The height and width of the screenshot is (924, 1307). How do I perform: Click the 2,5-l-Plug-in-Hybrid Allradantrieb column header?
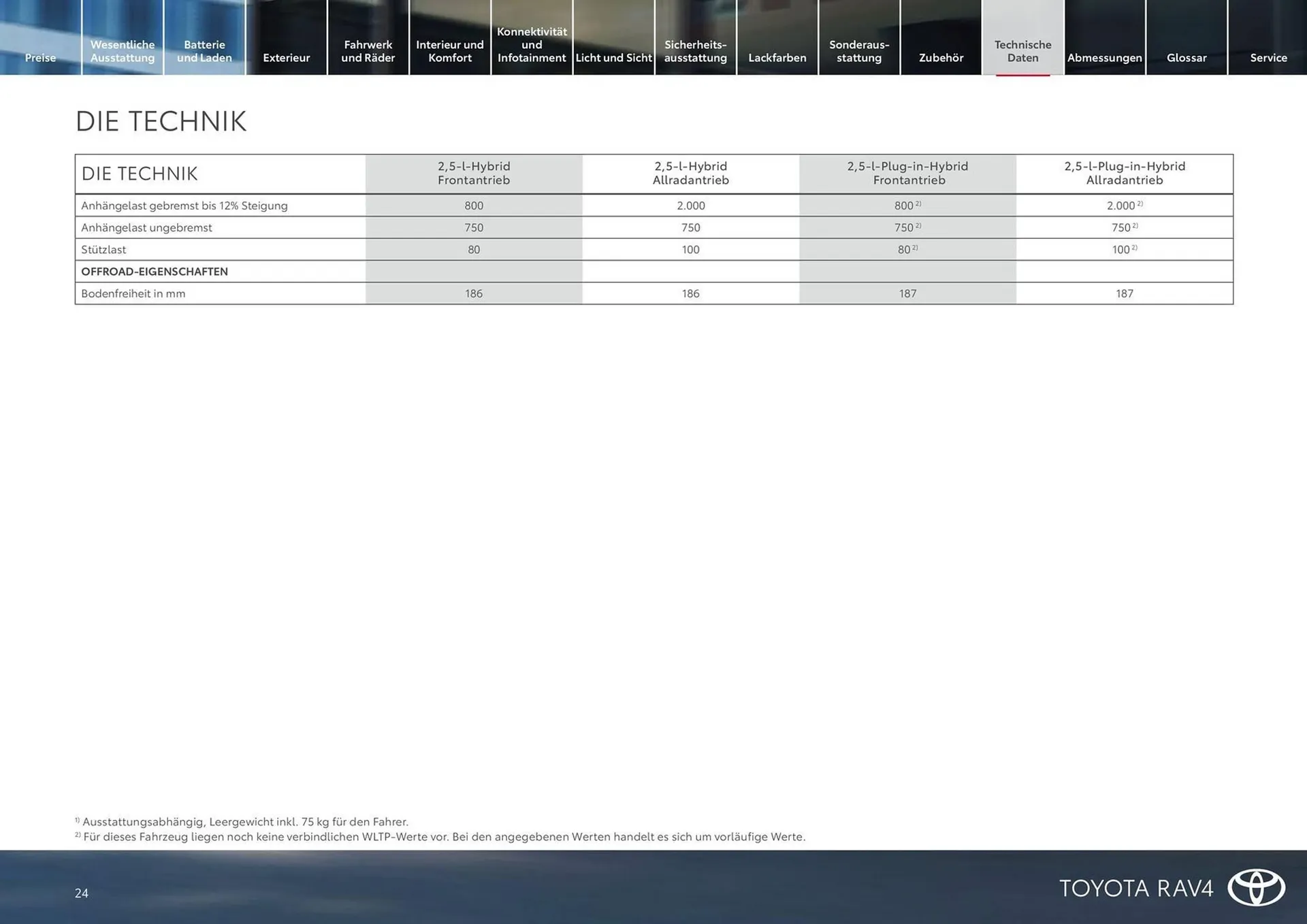[1125, 173]
